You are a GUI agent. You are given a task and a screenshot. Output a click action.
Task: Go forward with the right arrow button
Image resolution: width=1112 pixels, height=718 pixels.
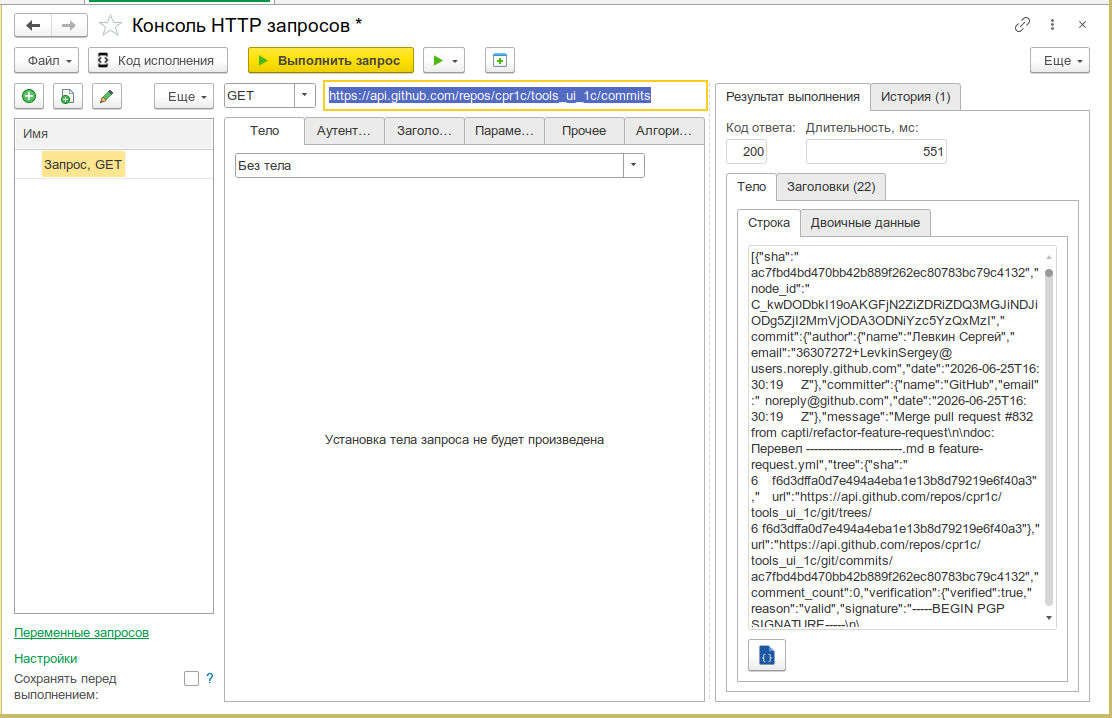point(69,26)
